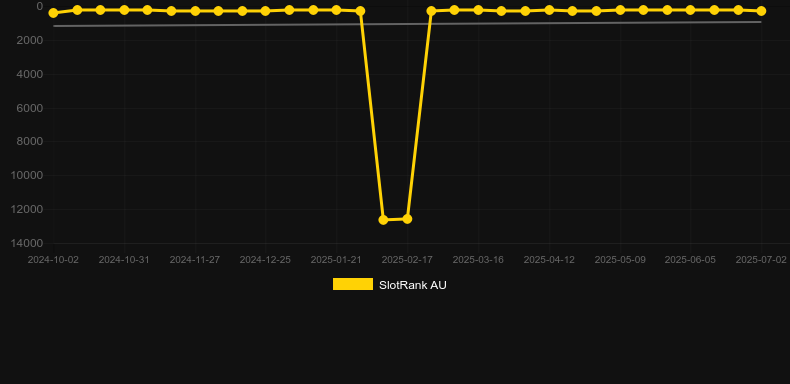Click the 2025-03-16 x-axis date label

pyautogui.click(x=478, y=260)
